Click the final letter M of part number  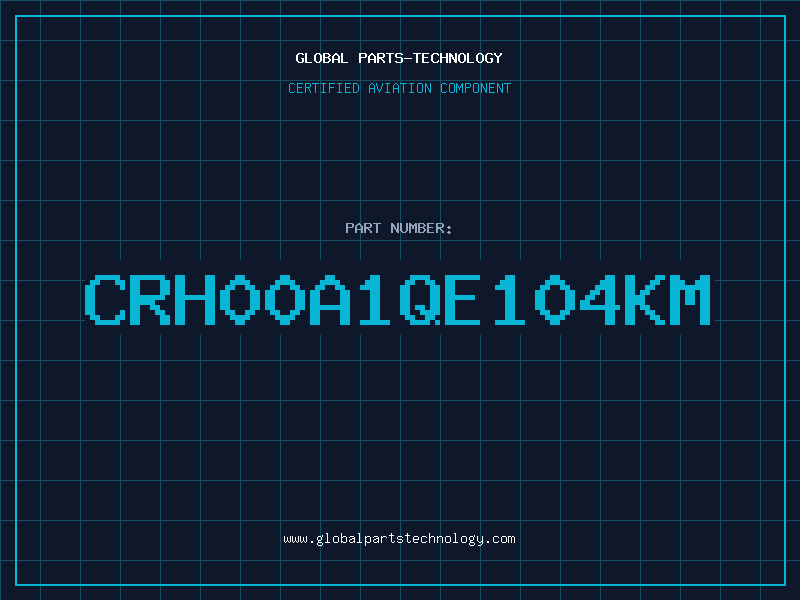pos(690,299)
